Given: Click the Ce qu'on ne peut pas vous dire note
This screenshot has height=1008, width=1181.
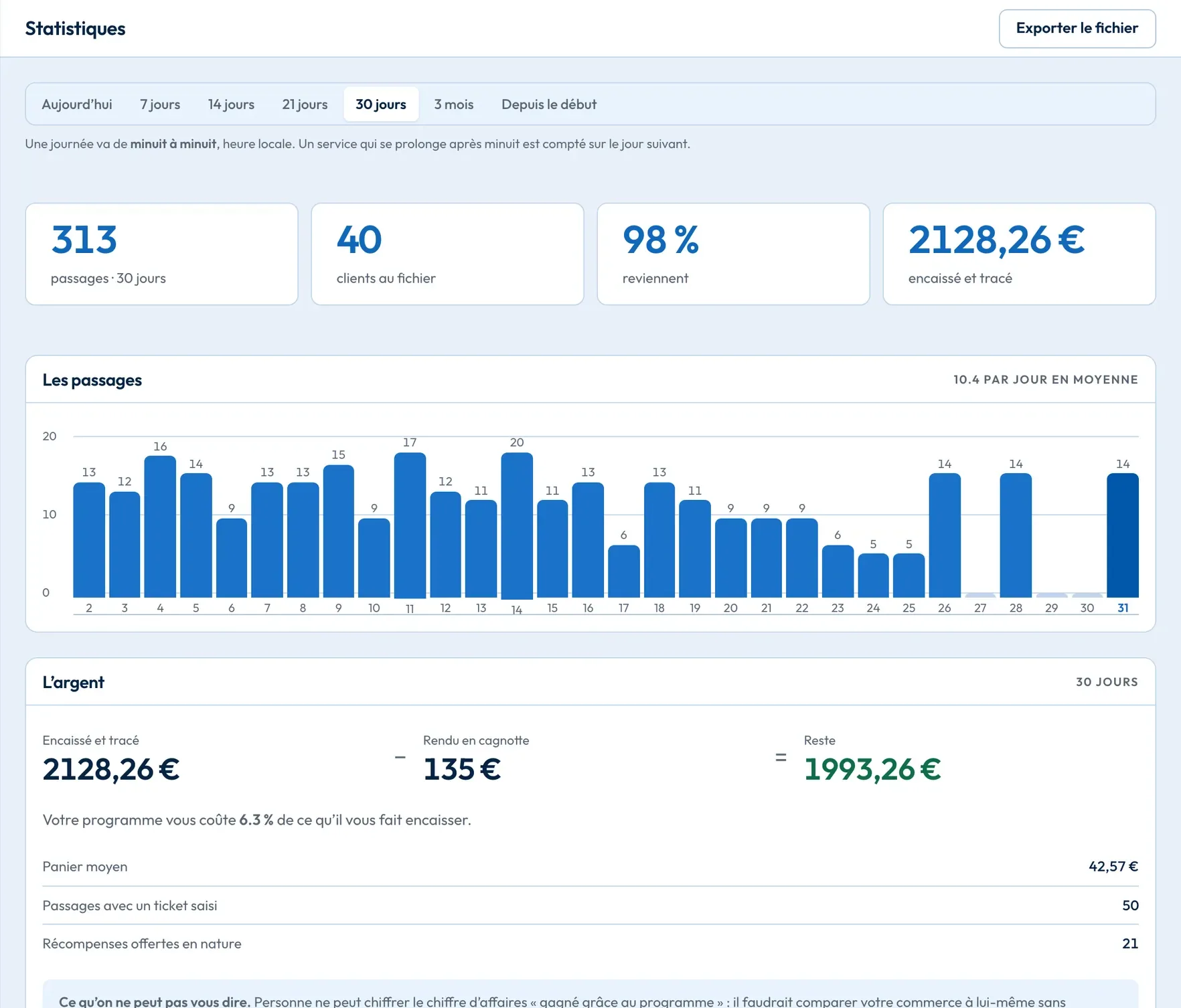Looking at the screenshot, I should tap(590, 995).
